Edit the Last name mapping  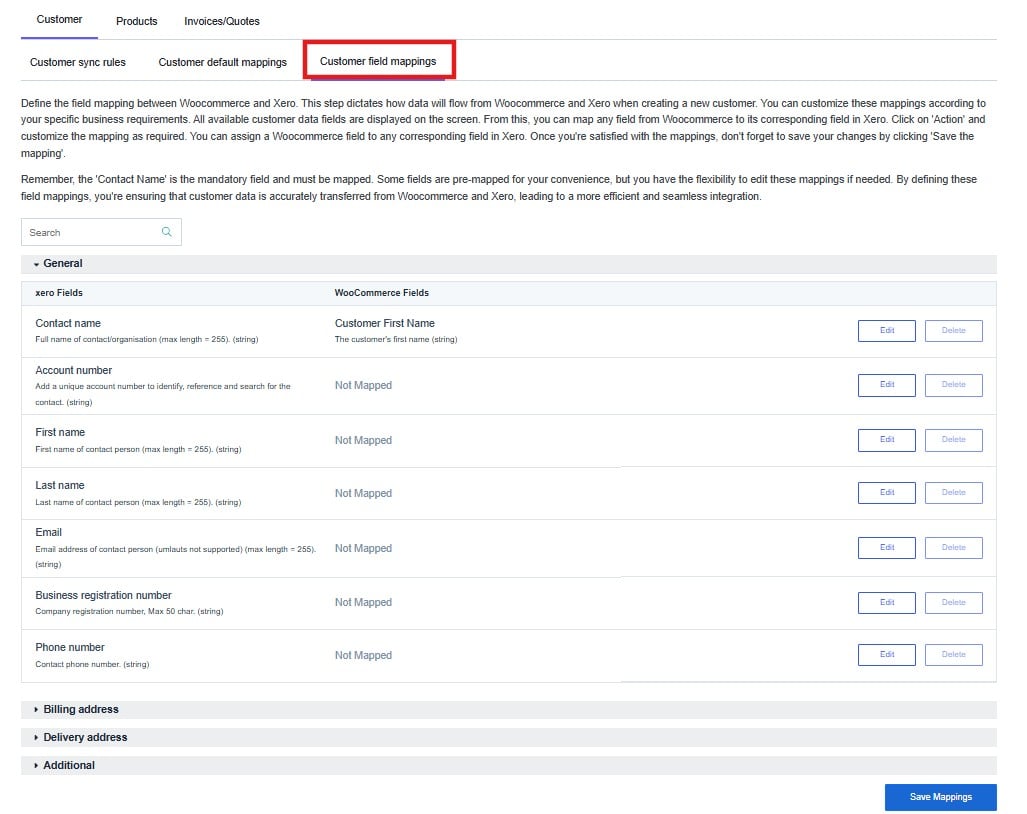pos(886,492)
